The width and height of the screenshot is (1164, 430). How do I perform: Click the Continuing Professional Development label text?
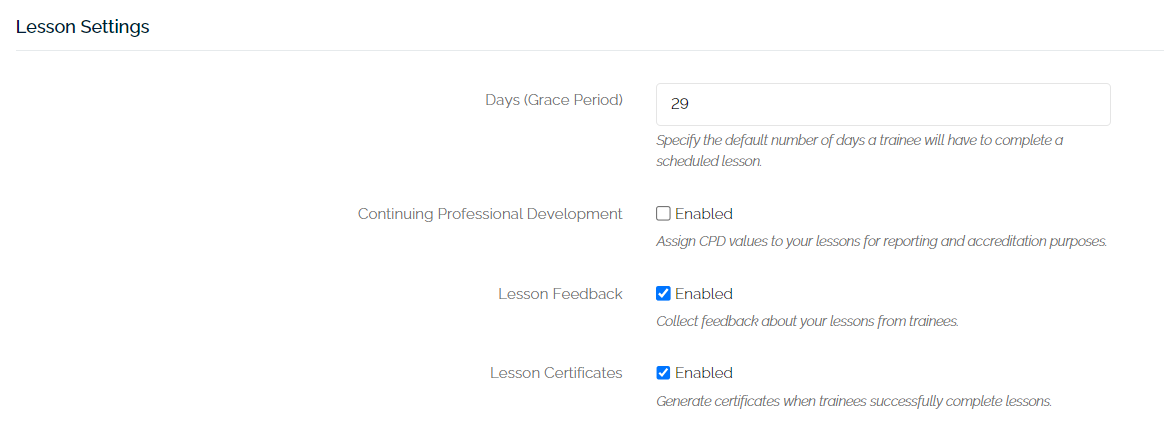(490, 214)
